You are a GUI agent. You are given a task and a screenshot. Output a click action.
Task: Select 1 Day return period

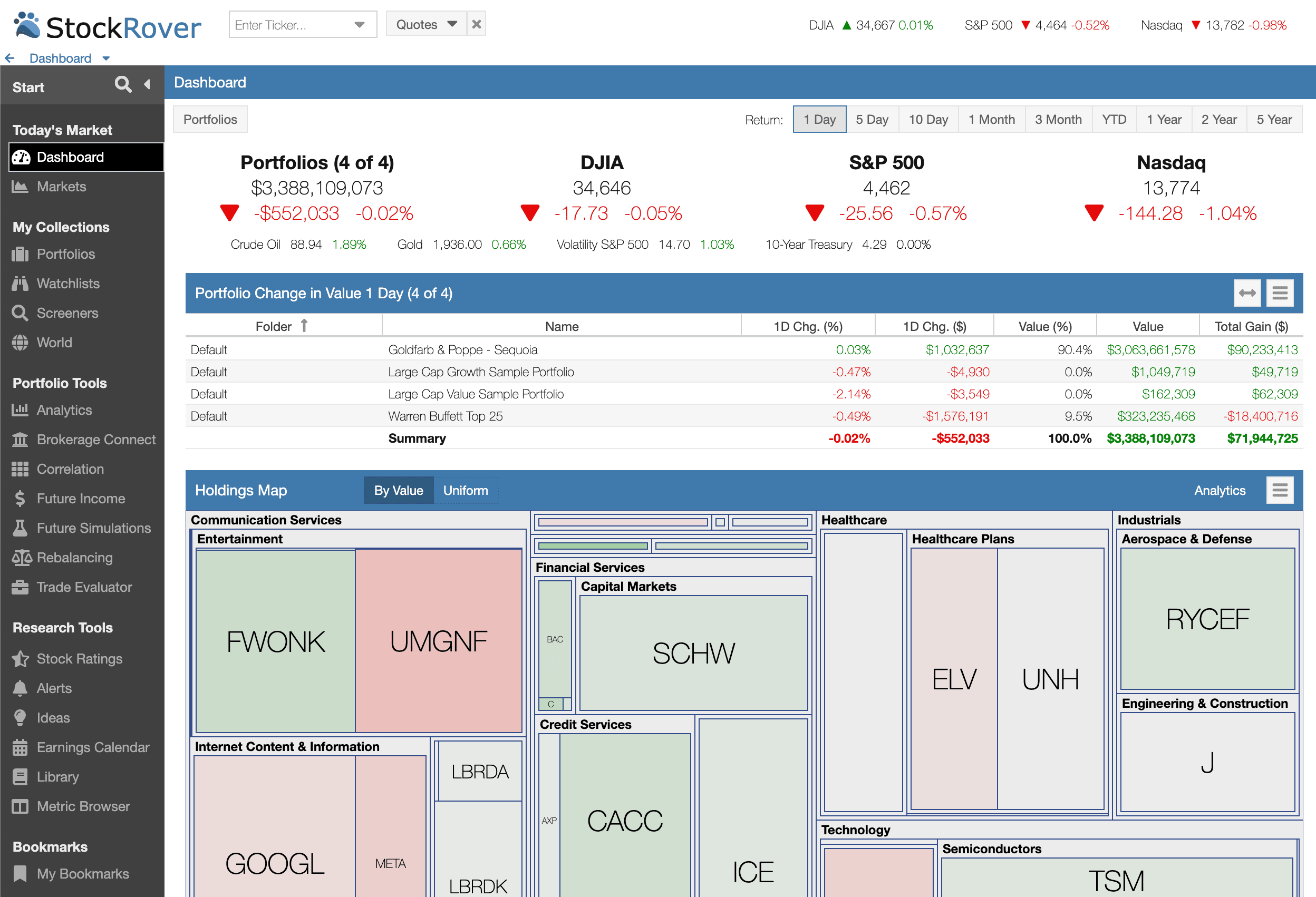tap(819, 120)
